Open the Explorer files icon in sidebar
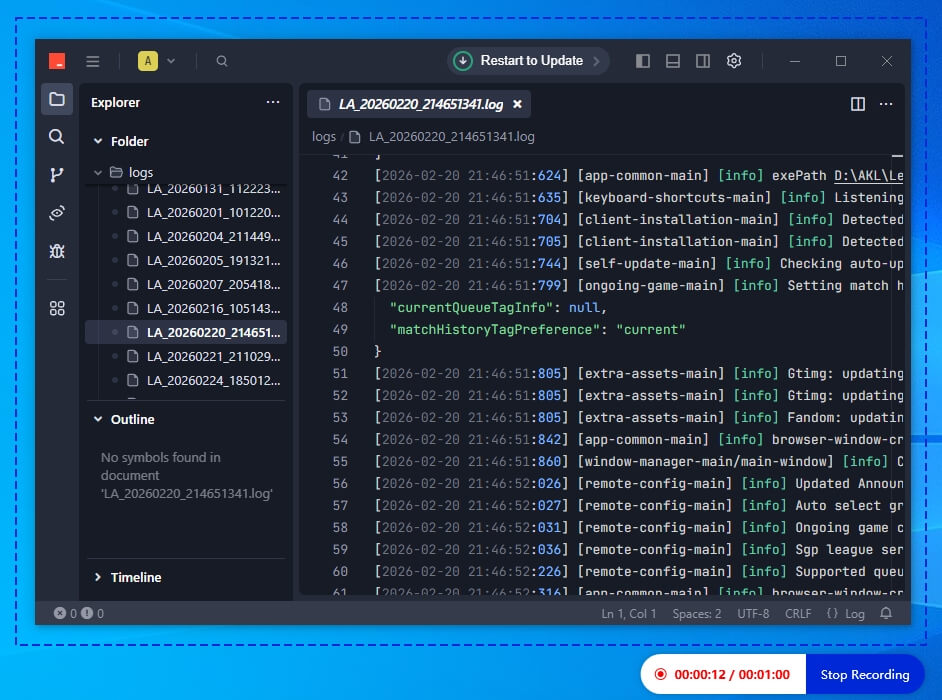 pyautogui.click(x=57, y=99)
